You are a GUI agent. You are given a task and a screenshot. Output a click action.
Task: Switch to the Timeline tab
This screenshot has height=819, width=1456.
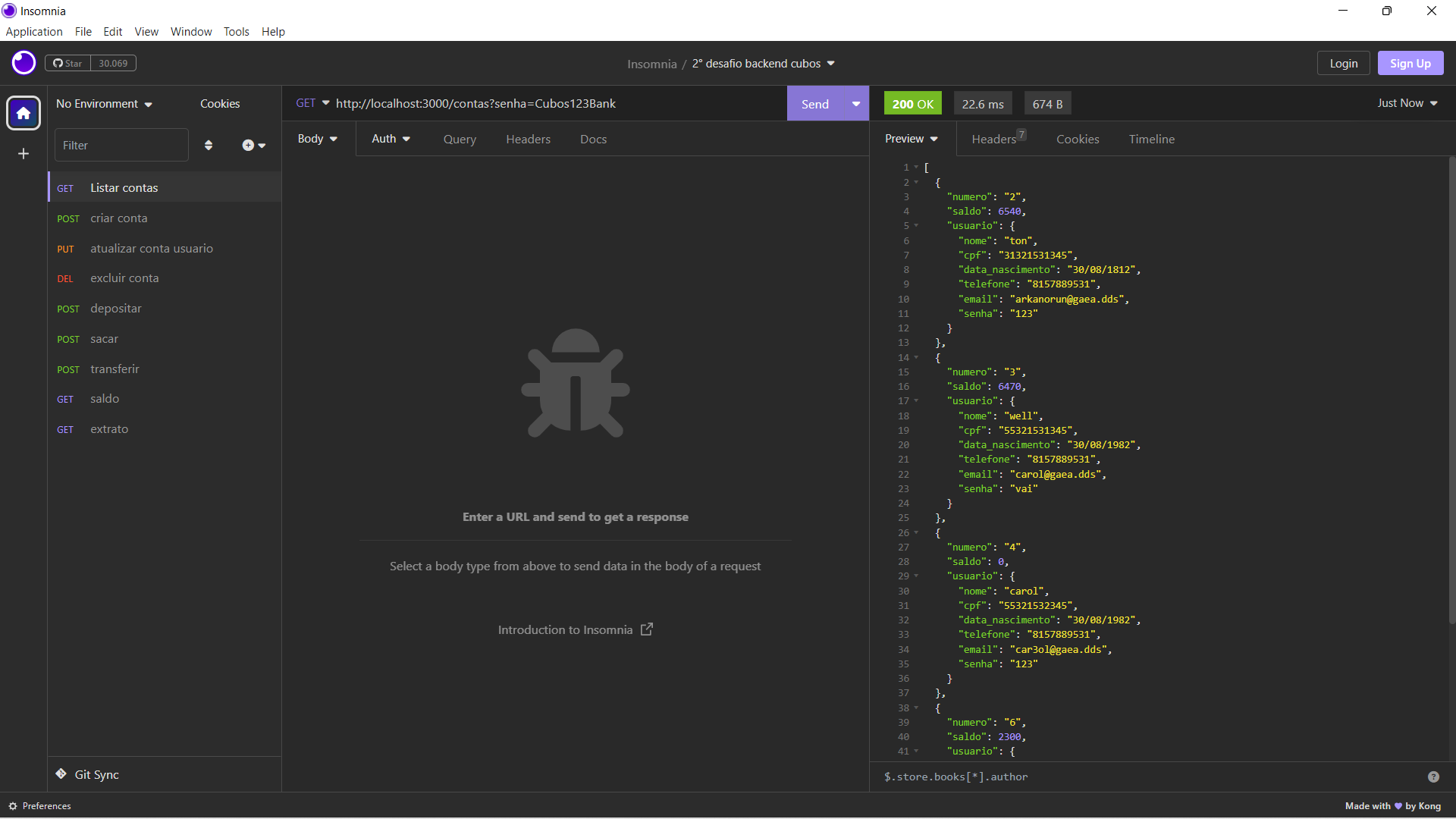pyautogui.click(x=1151, y=139)
